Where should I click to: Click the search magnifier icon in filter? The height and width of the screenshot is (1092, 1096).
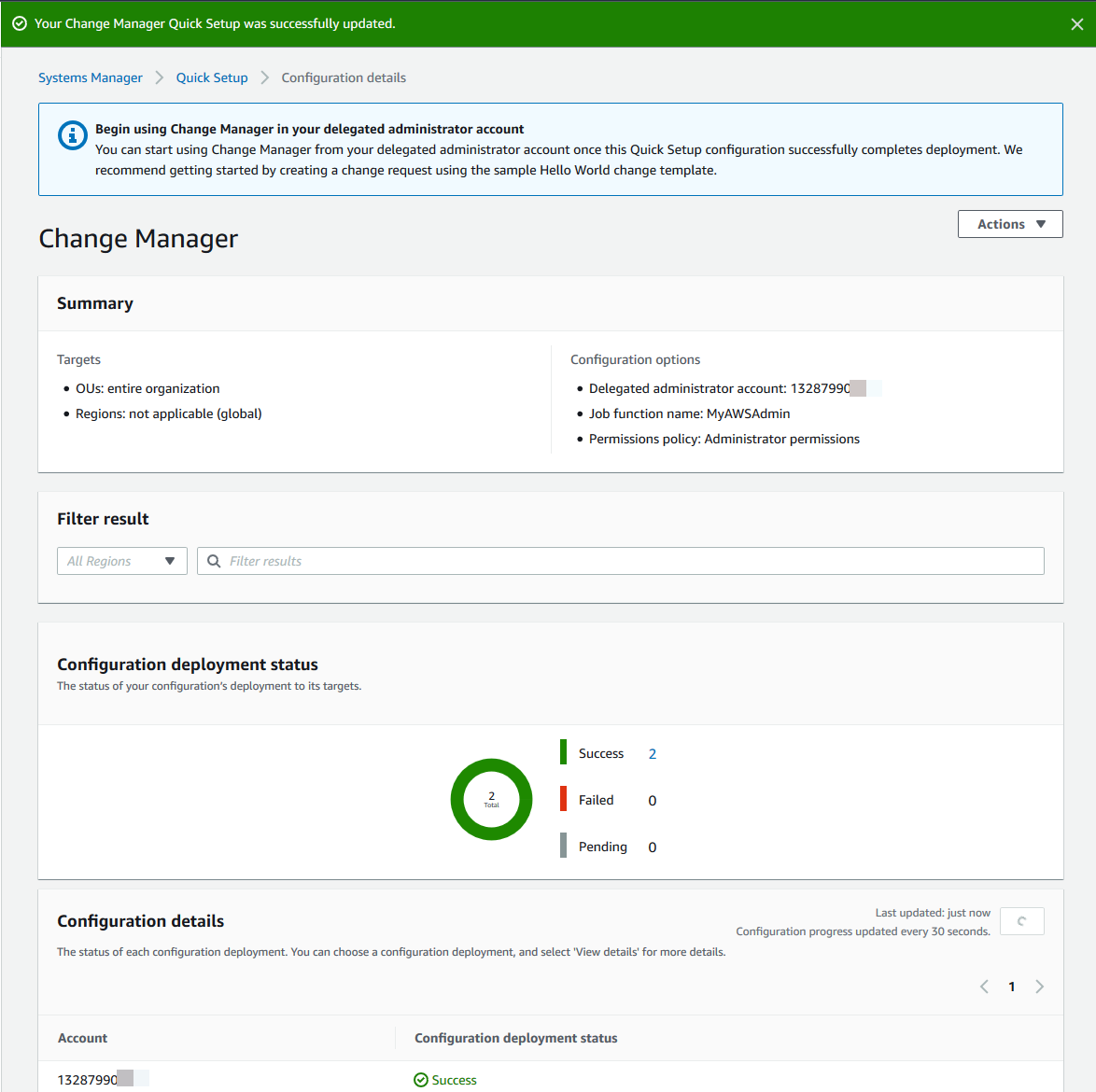click(214, 561)
